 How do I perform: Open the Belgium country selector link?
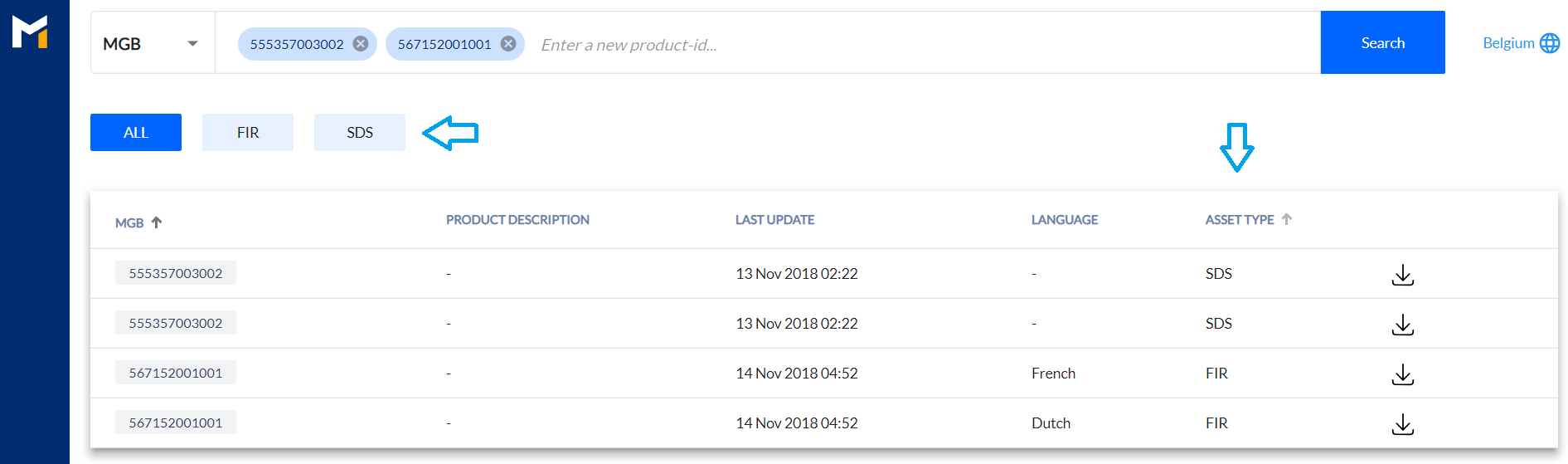(x=1507, y=43)
